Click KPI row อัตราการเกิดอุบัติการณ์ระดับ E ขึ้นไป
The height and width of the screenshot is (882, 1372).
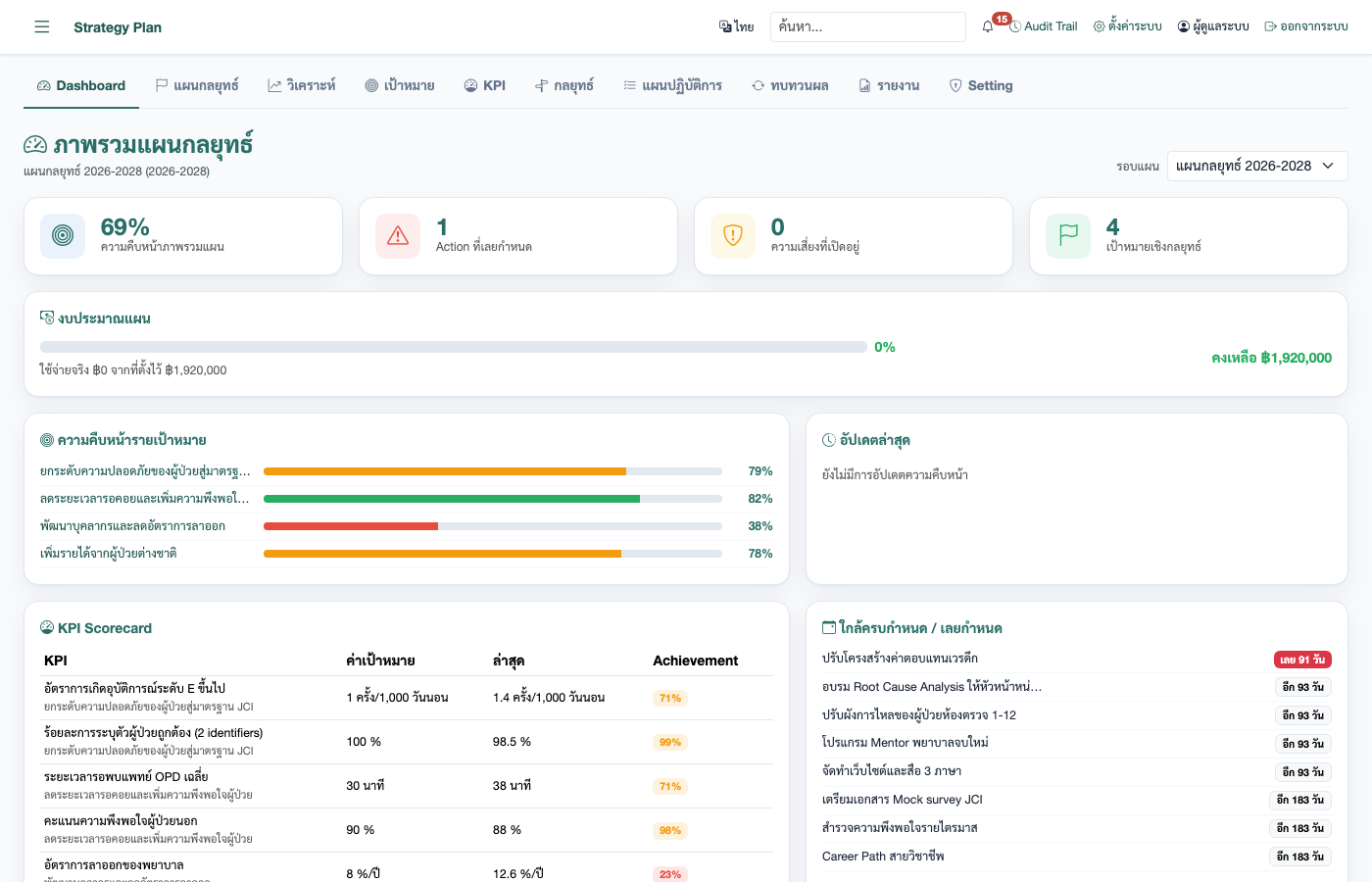coord(407,697)
